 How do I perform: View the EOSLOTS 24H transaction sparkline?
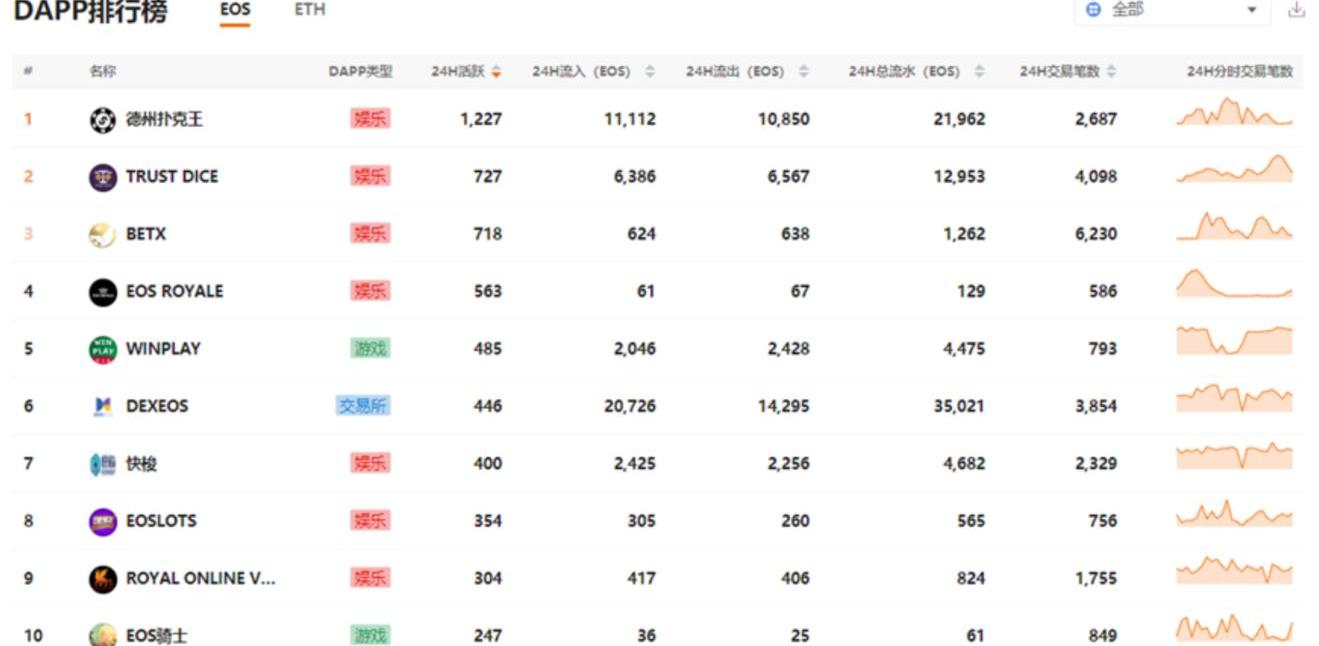1235,514
